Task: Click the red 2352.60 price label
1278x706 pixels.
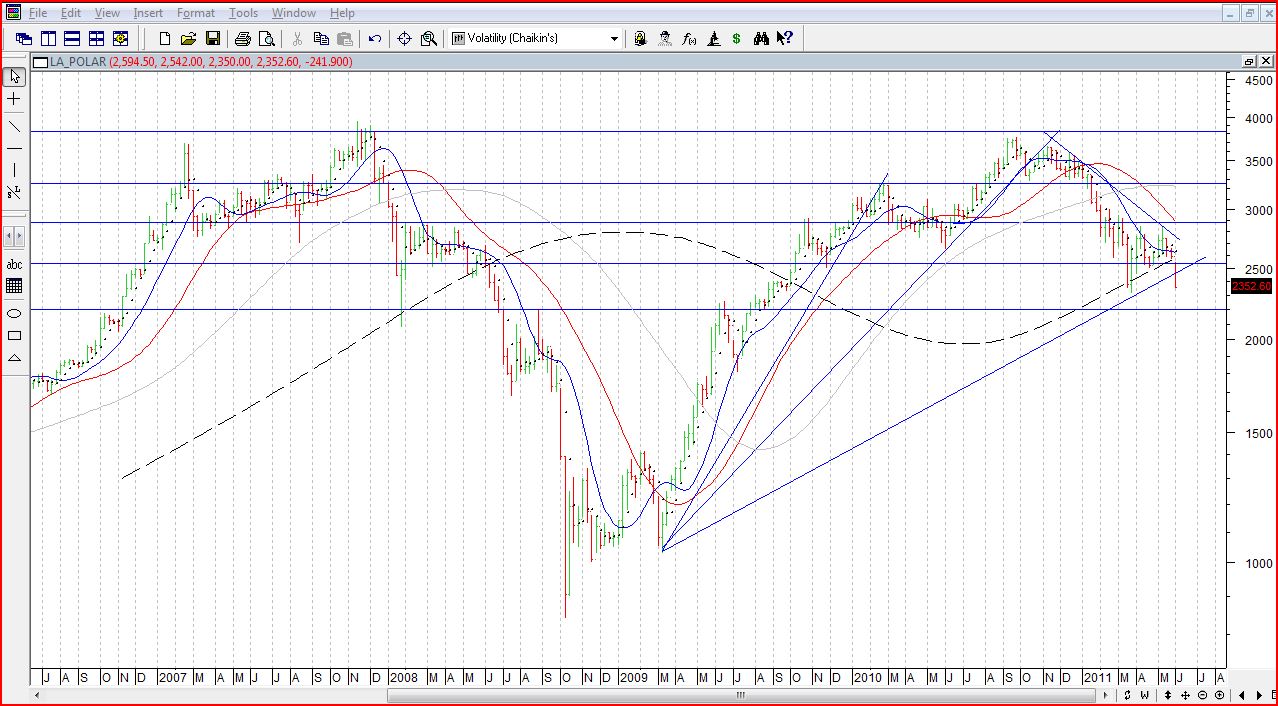Action: point(1250,286)
